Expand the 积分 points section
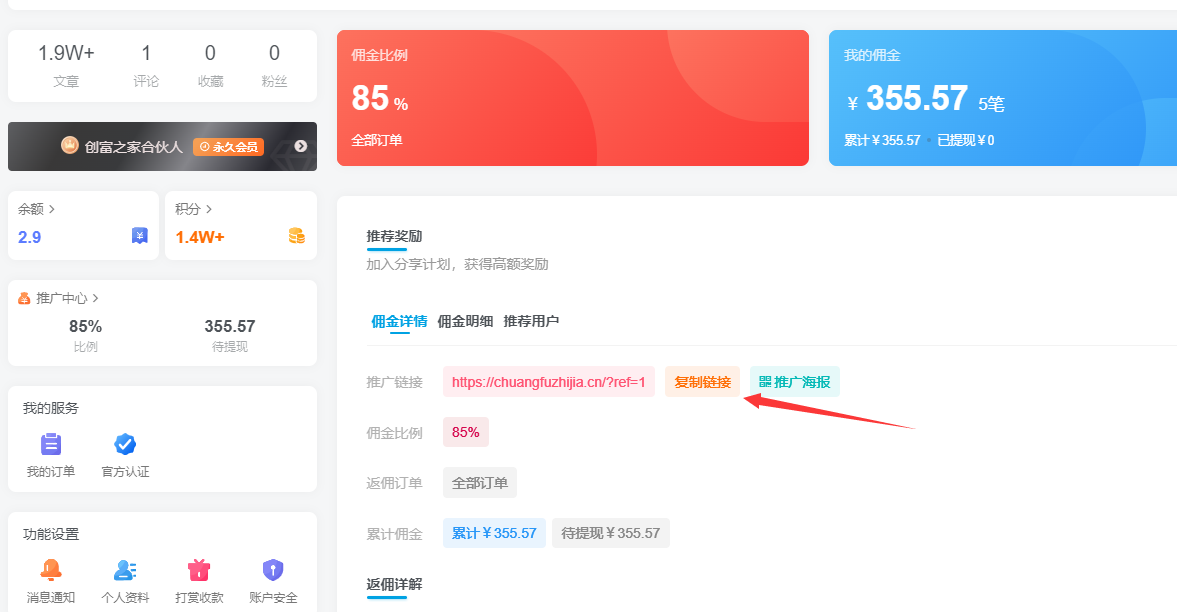Image resolution: width=1177 pixels, height=612 pixels. pos(194,209)
